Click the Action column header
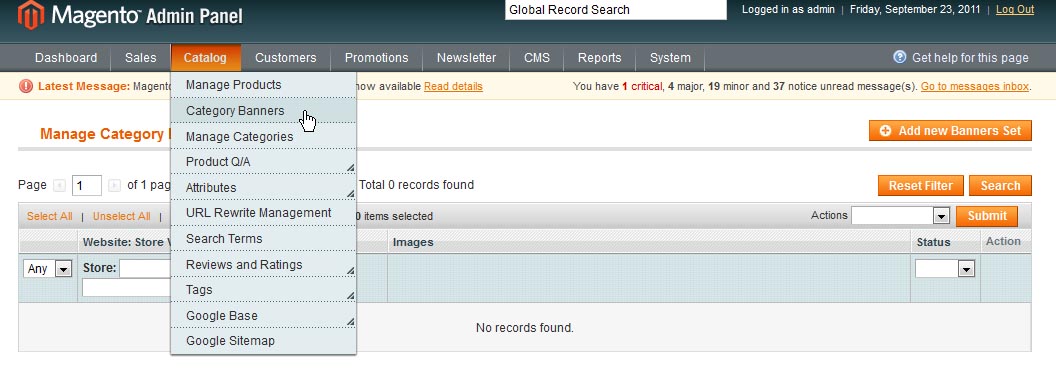This screenshot has width=1056, height=369. click(1003, 241)
